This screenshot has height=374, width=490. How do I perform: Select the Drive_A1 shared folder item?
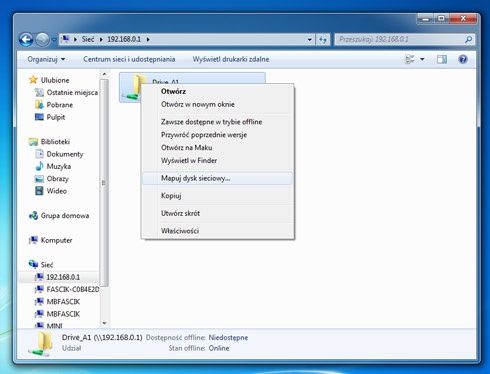(x=192, y=87)
